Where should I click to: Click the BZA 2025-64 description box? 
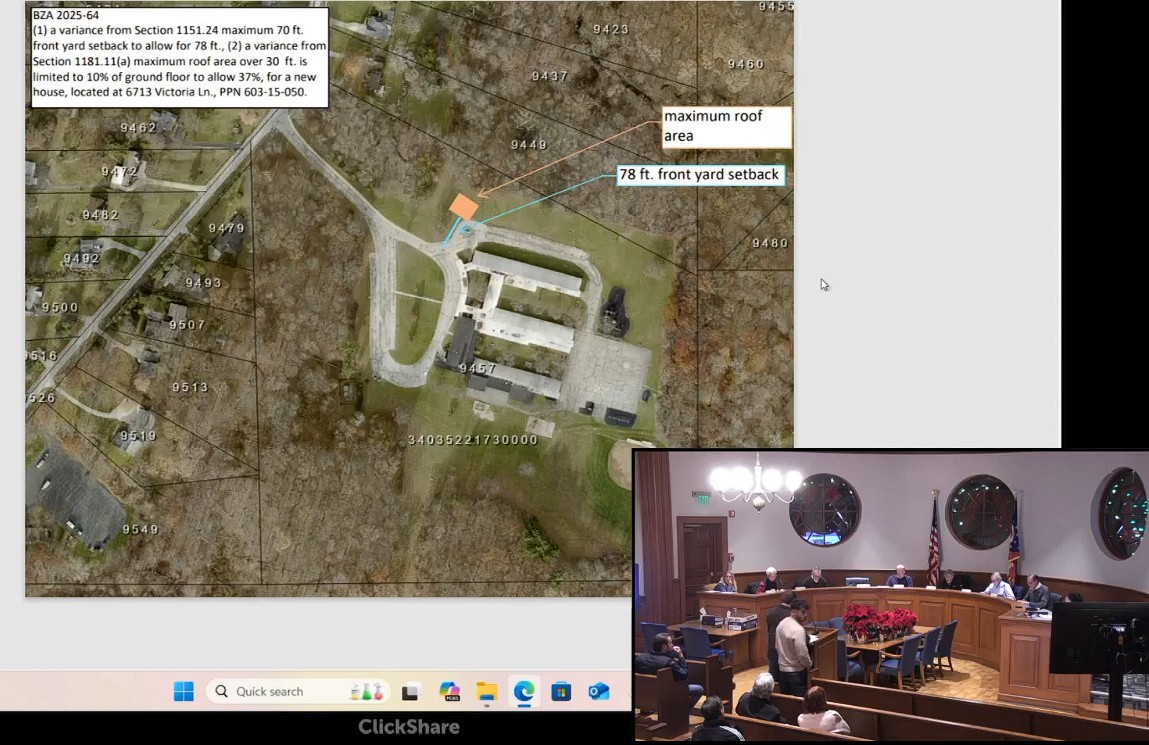tap(180, 57)
